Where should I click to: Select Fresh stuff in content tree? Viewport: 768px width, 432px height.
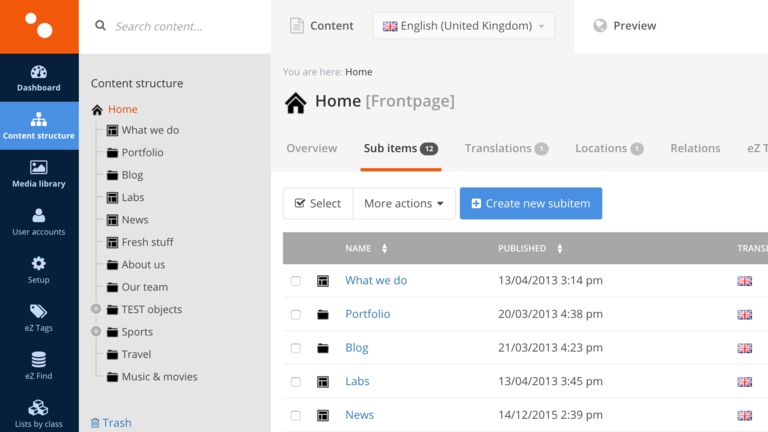[147, 242]
